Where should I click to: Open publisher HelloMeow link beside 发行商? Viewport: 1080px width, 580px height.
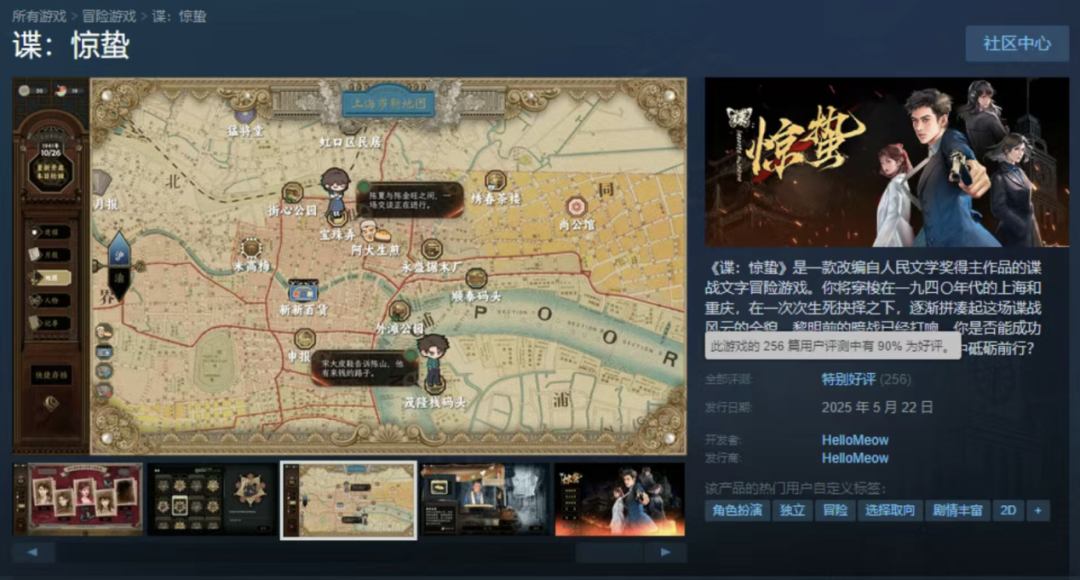pyautogui.click(x=855, y=458)
